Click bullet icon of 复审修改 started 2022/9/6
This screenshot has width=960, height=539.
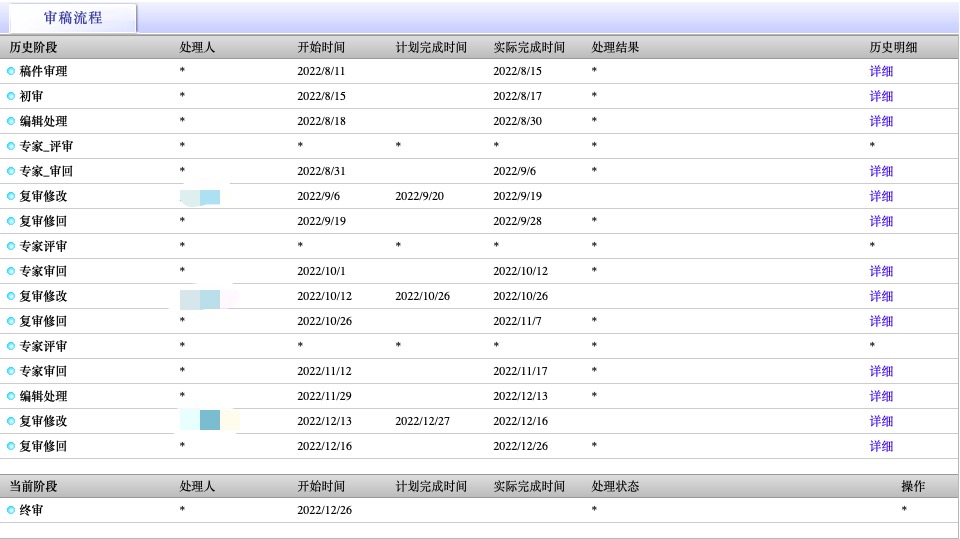click(11, 196)
